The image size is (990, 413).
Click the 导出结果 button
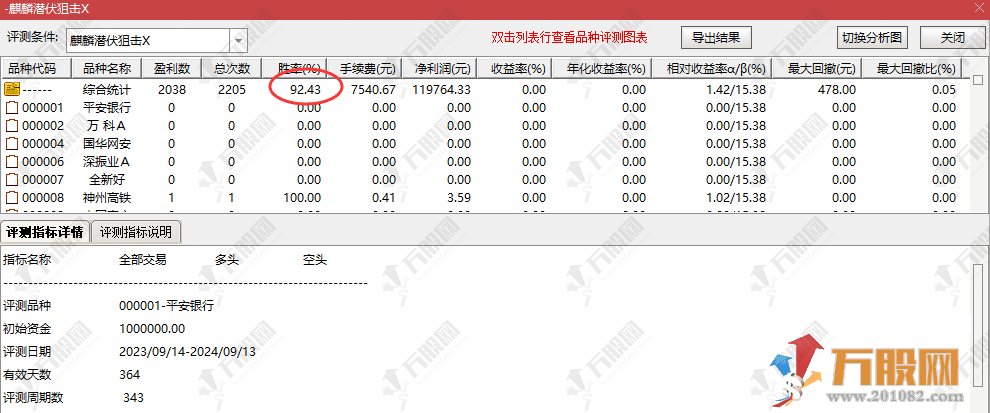click(716, 39)
